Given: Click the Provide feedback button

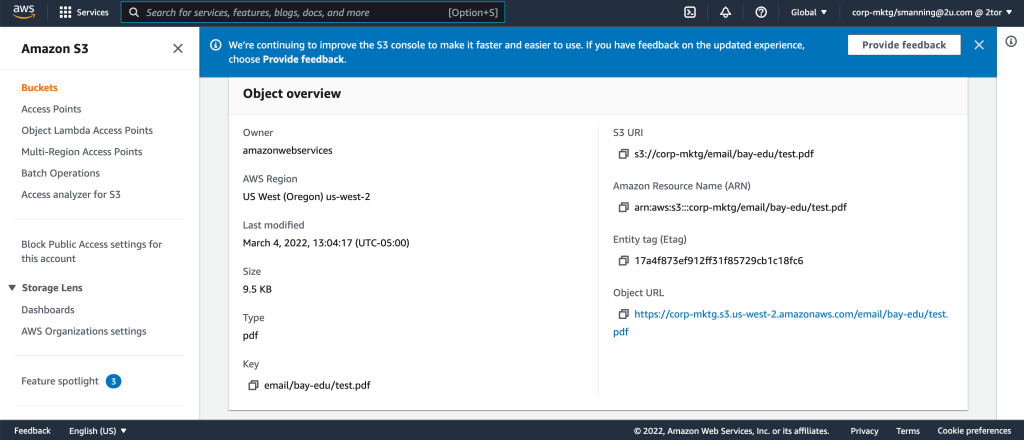Looking at the screenshot, I should pyautogui.click(x=903, y=45).
